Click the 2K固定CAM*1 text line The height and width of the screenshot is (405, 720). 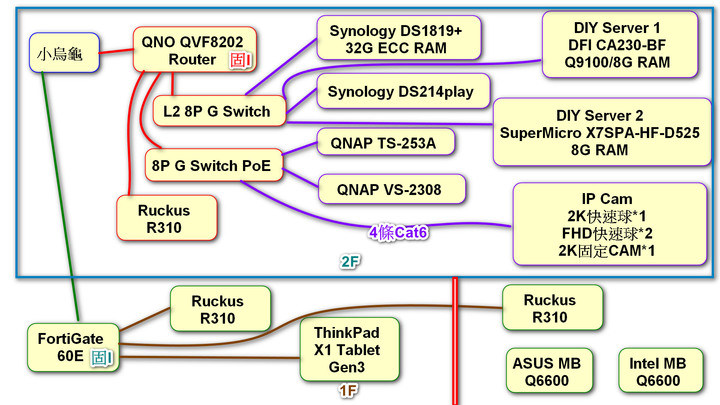(607, 251)
